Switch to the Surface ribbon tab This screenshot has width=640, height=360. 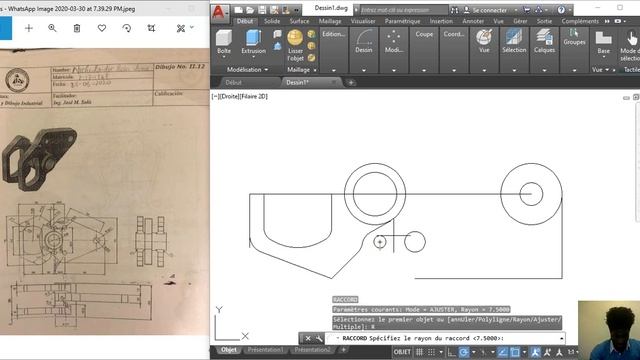coord(299,21)
